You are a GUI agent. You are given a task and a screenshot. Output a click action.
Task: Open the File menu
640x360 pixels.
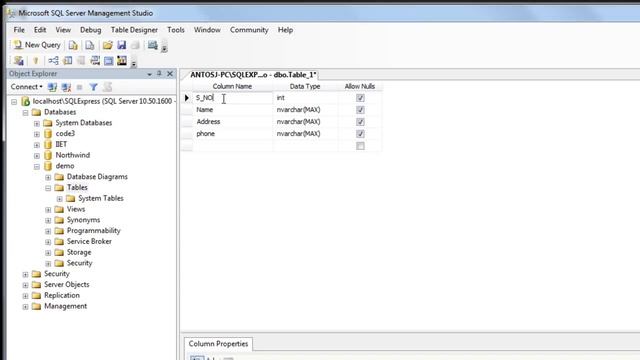click(19, 30)
